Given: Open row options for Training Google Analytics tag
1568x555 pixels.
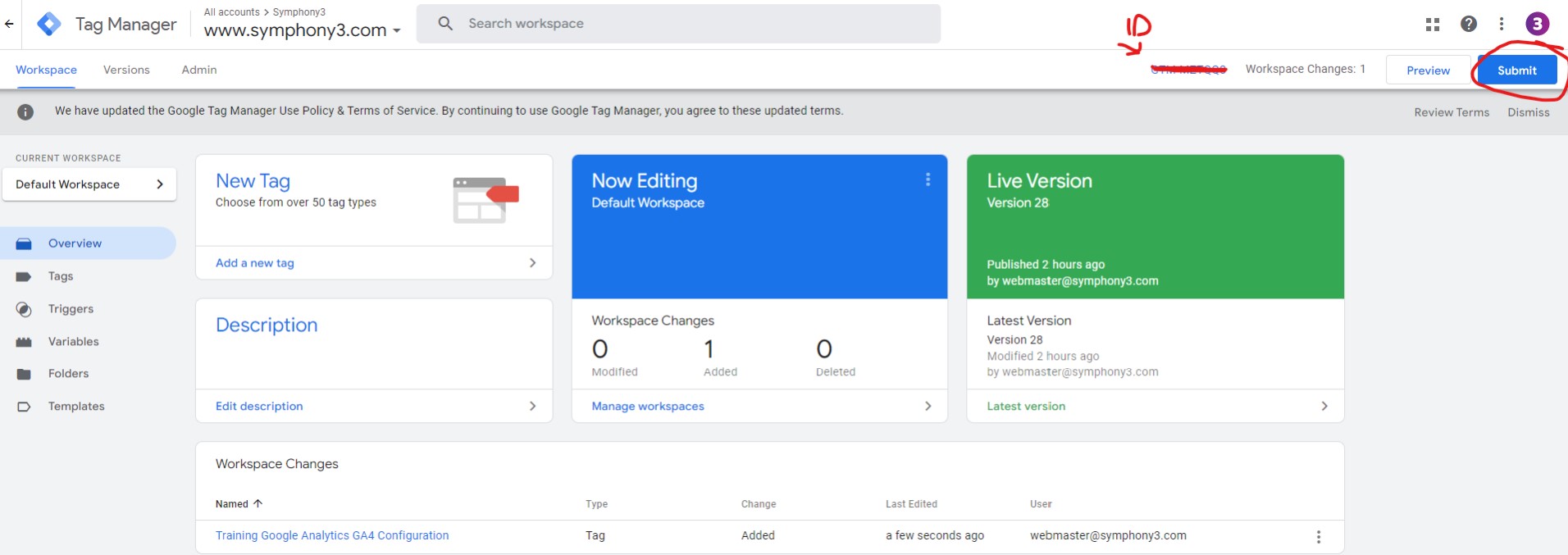Looking at the screenshot, I should (1319, 537).
